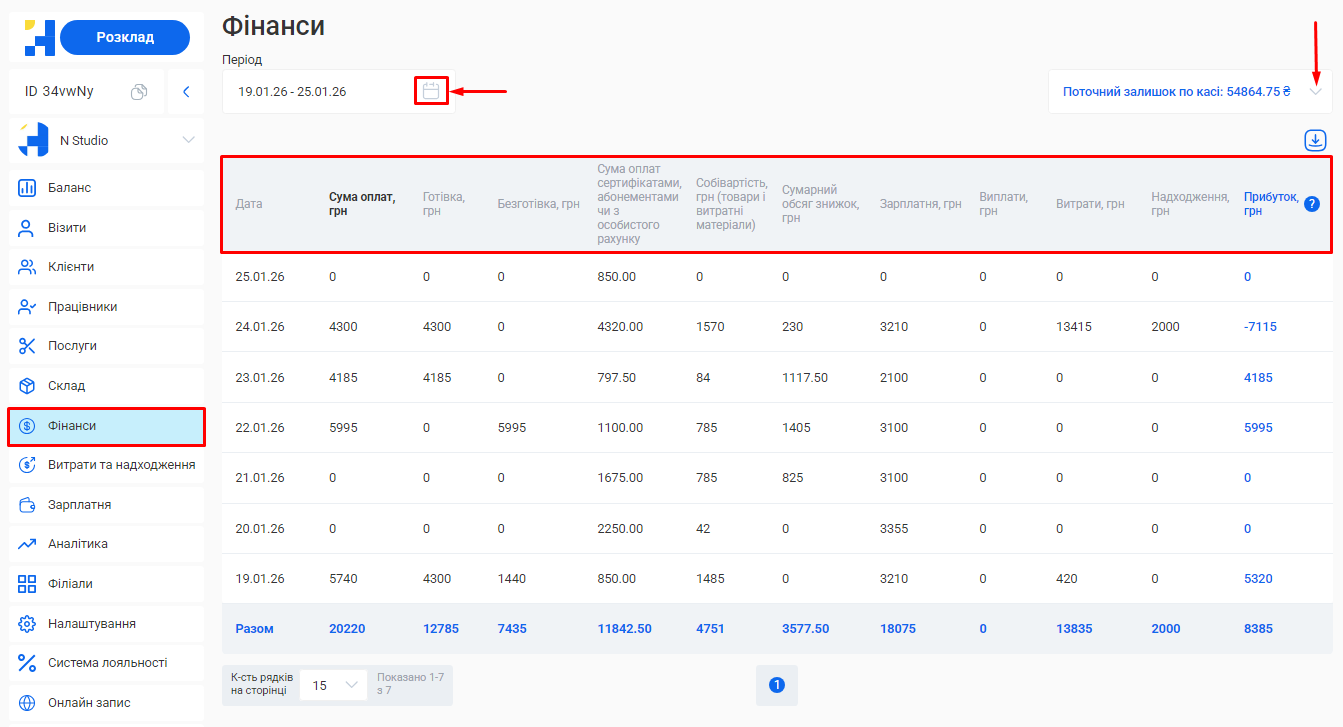This screenshot has height=727, width=1343.
Task: Go to Баланс in the sidebar
Action: click(x=69, y=188)
